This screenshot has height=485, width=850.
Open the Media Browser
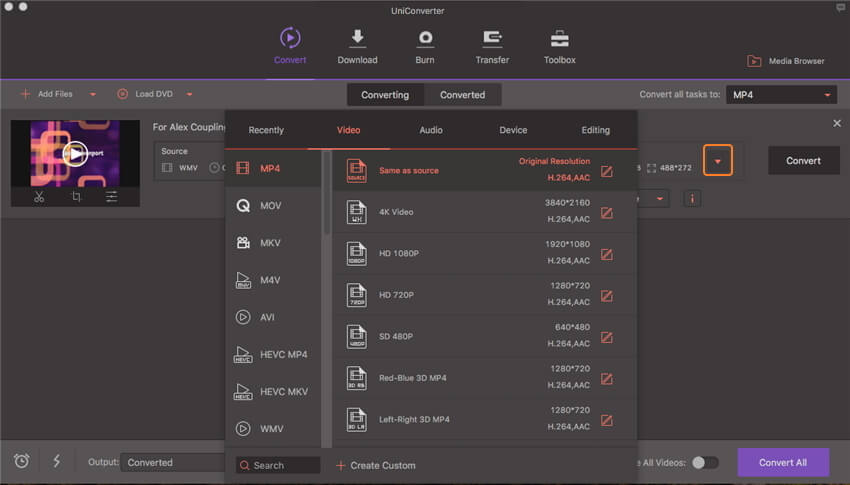click(785, 61)
